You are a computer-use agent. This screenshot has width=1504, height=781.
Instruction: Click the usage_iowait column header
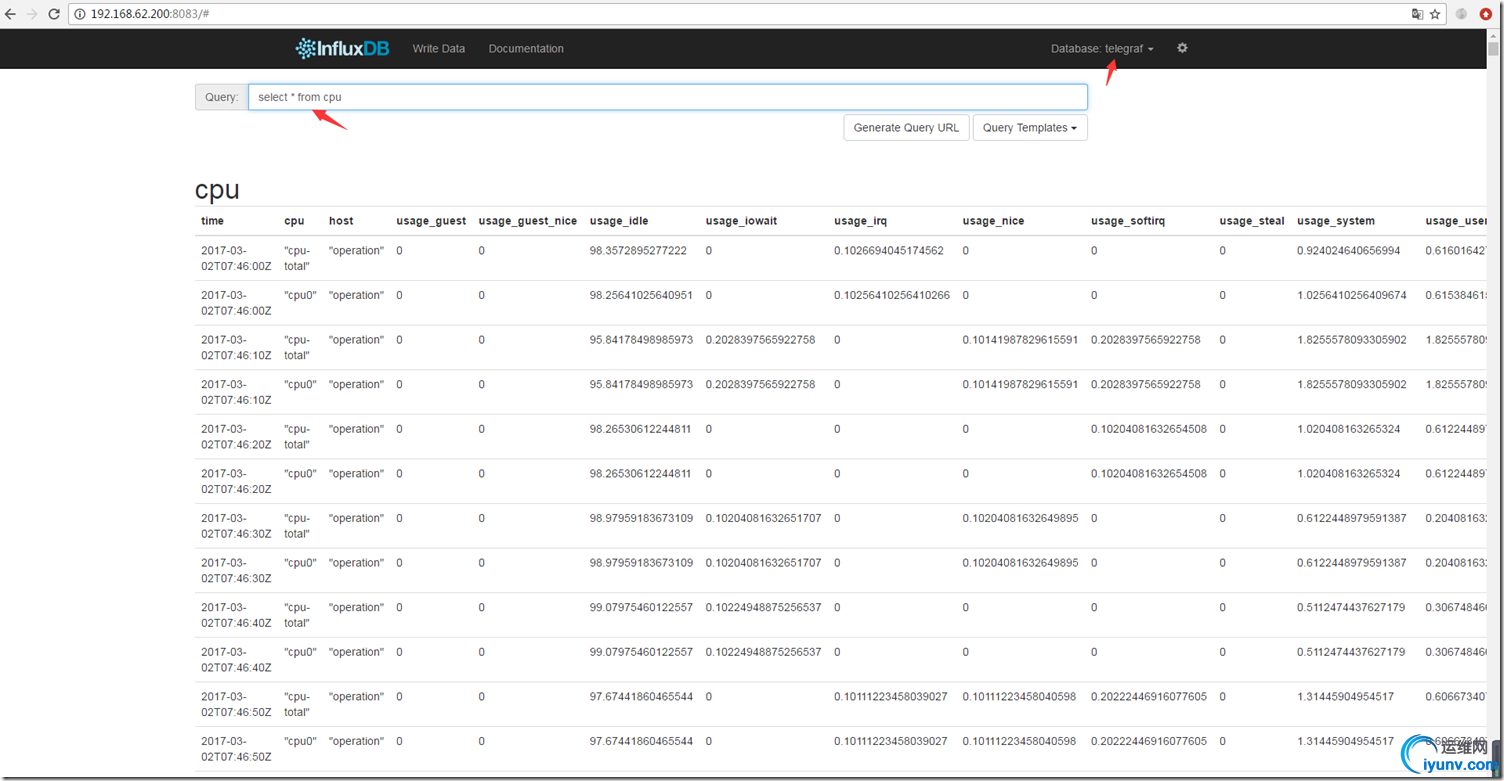point(743,221)
